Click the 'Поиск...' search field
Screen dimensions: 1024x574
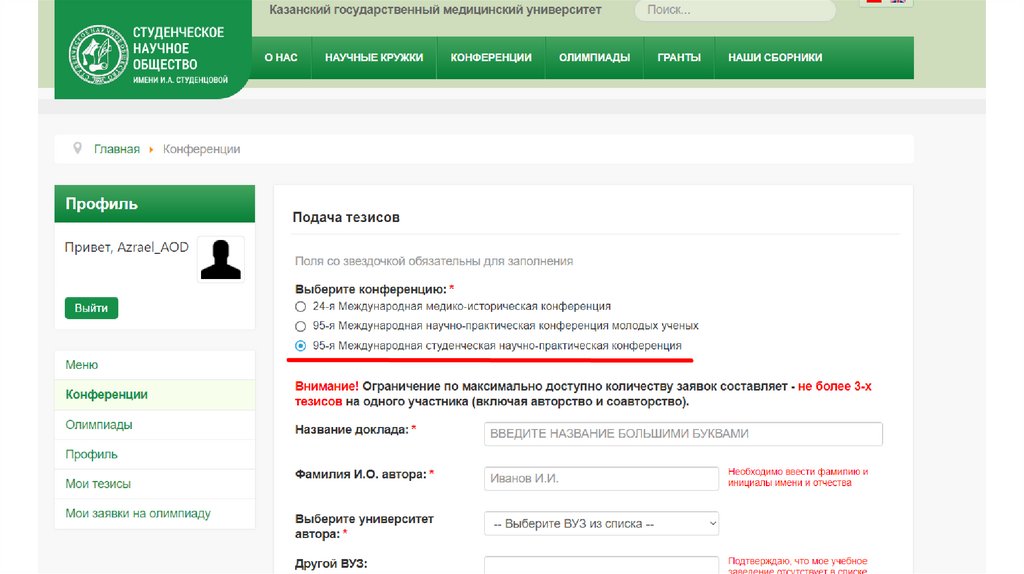[735, 10]
